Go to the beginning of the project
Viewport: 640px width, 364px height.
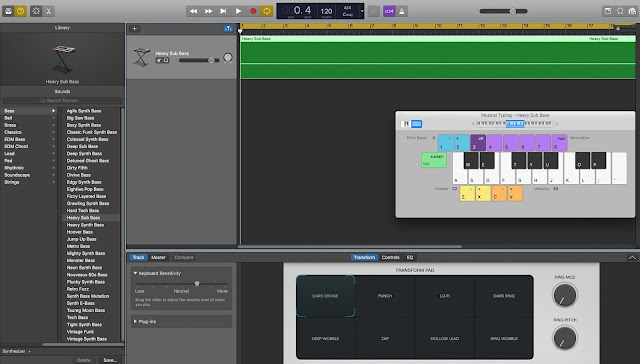[x=223, y=11]
